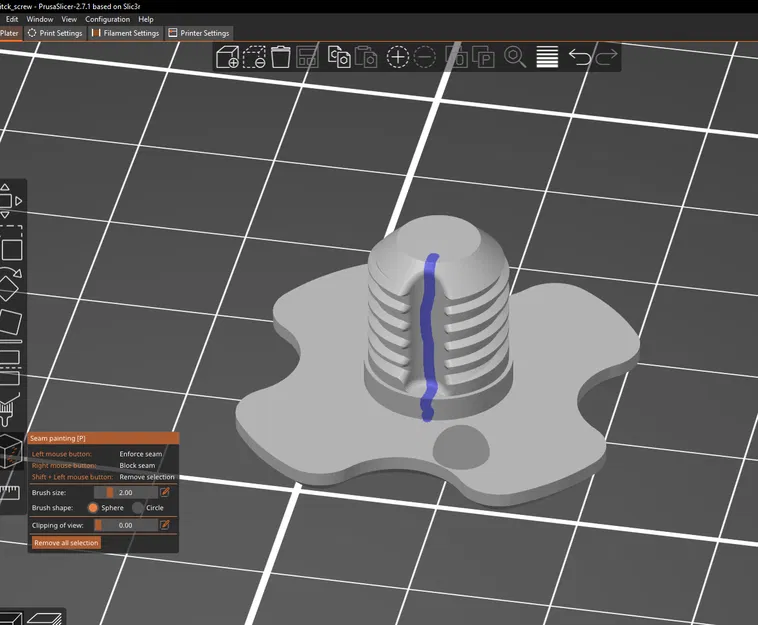
Task: Click the 'Remove selection' hint text
Action: 147,477
